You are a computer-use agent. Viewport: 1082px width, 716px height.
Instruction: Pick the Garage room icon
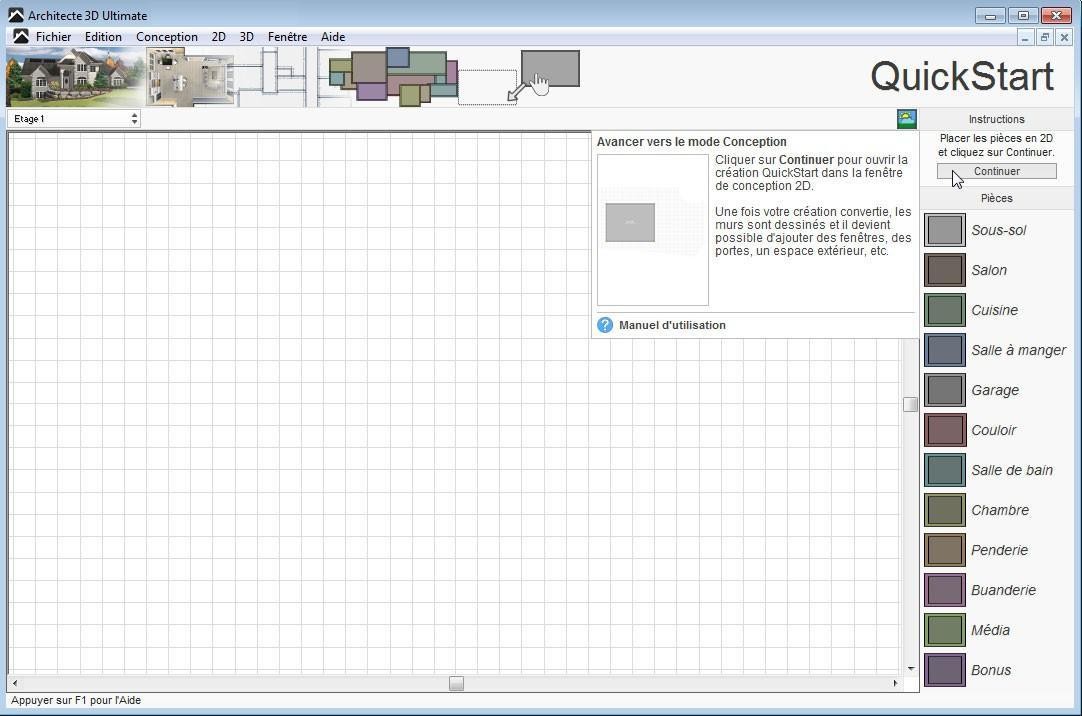coord(945,390)
